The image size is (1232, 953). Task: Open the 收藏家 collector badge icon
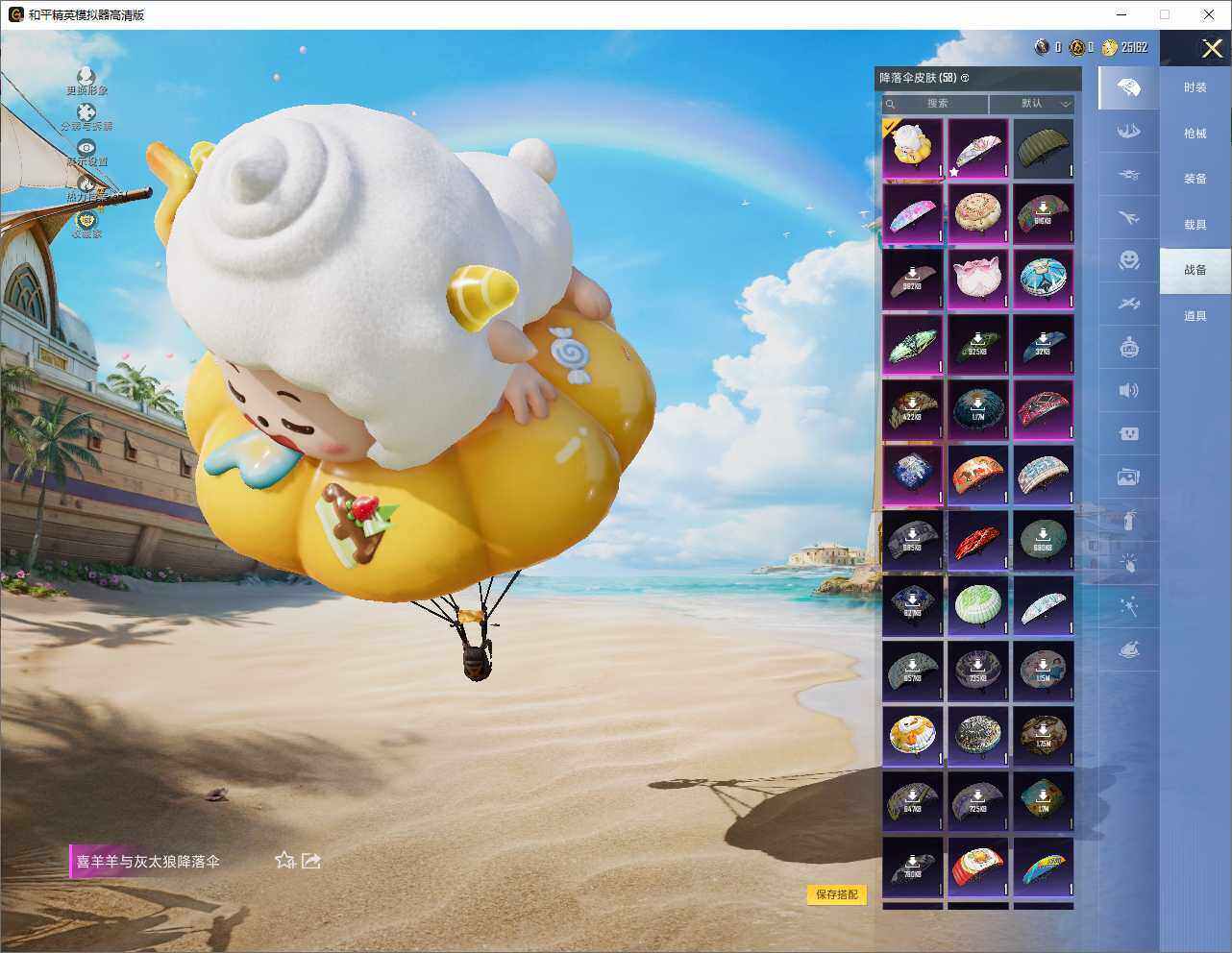pos(86,219)
